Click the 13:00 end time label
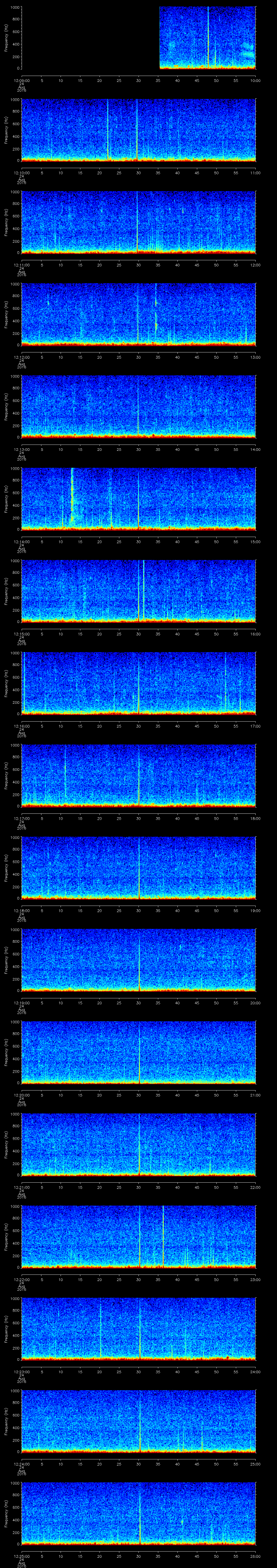This screenshot has width=277, height=1568. point(255,357)
